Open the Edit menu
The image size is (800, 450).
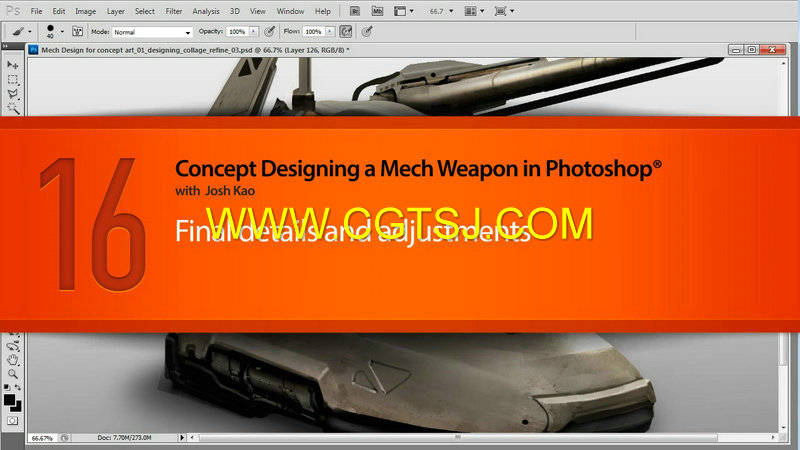[x=59, y=11]
